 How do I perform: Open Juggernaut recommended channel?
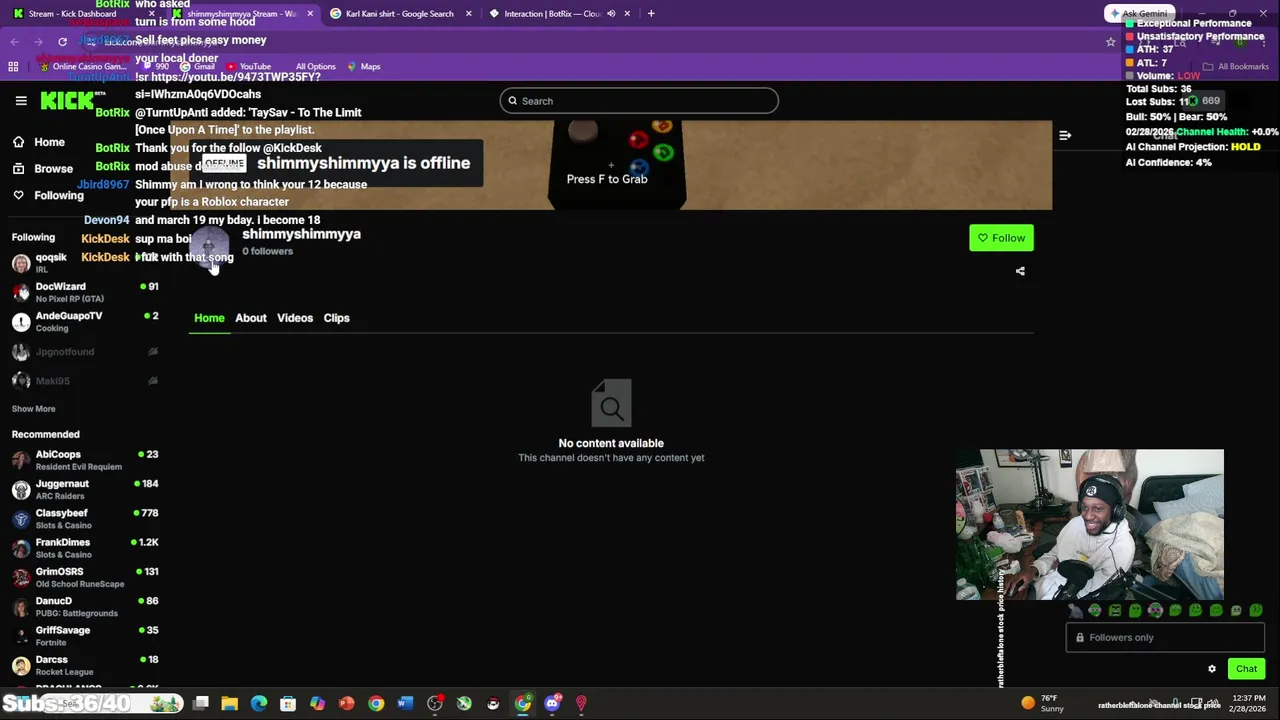(x=85, y=489)
